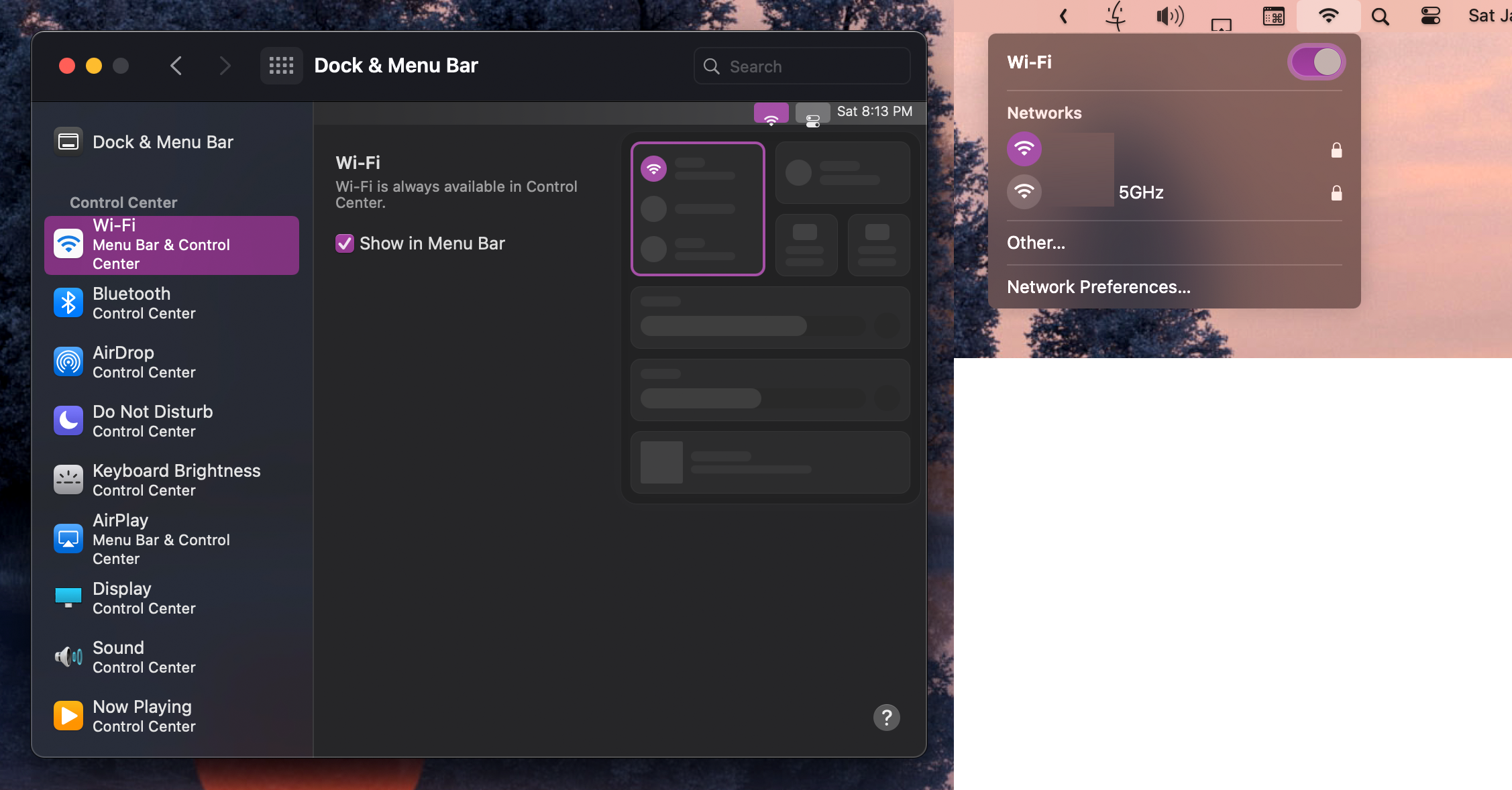This screenshot has width=1512, height=790.
Task: Click the help question mark button
Action: [x=886, y=718]
